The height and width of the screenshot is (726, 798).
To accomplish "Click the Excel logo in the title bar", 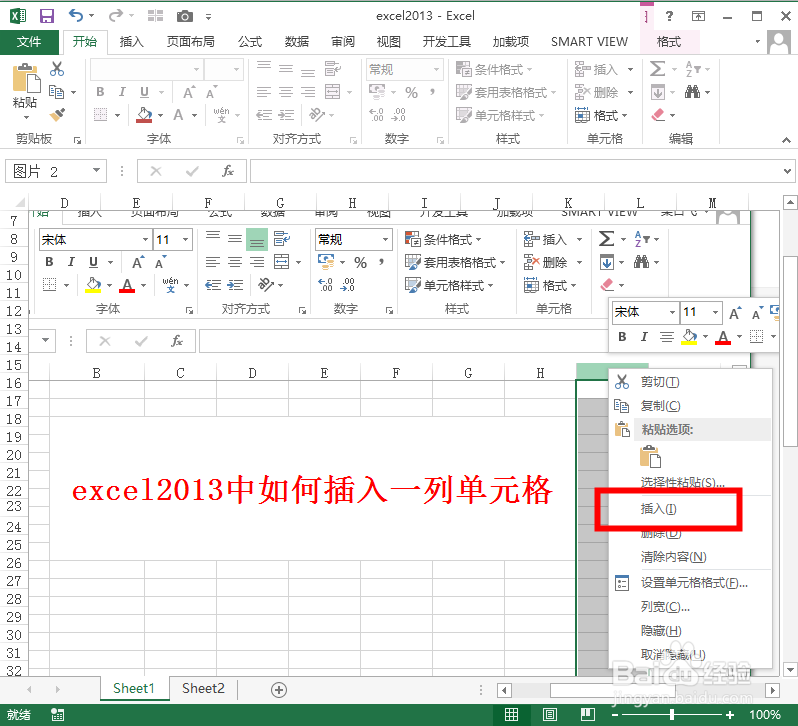I will pos(18,16).
